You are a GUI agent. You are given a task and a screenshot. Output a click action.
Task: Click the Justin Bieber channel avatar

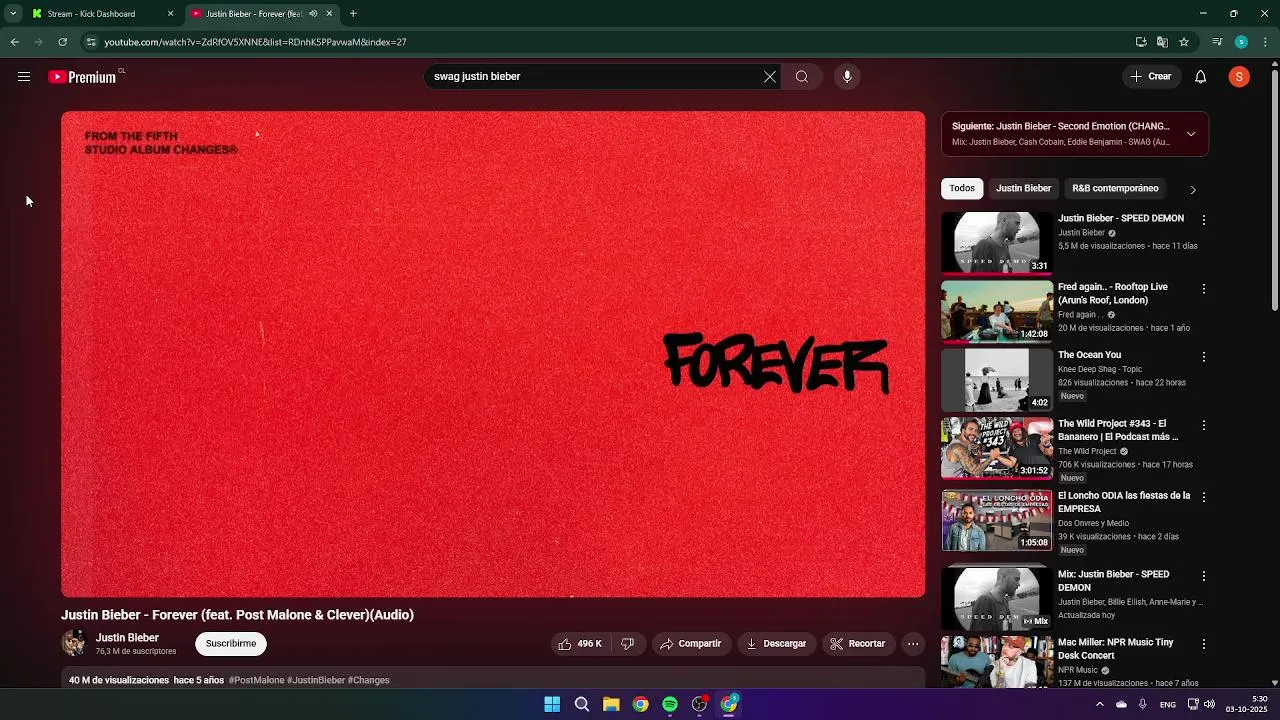point(74,643)
